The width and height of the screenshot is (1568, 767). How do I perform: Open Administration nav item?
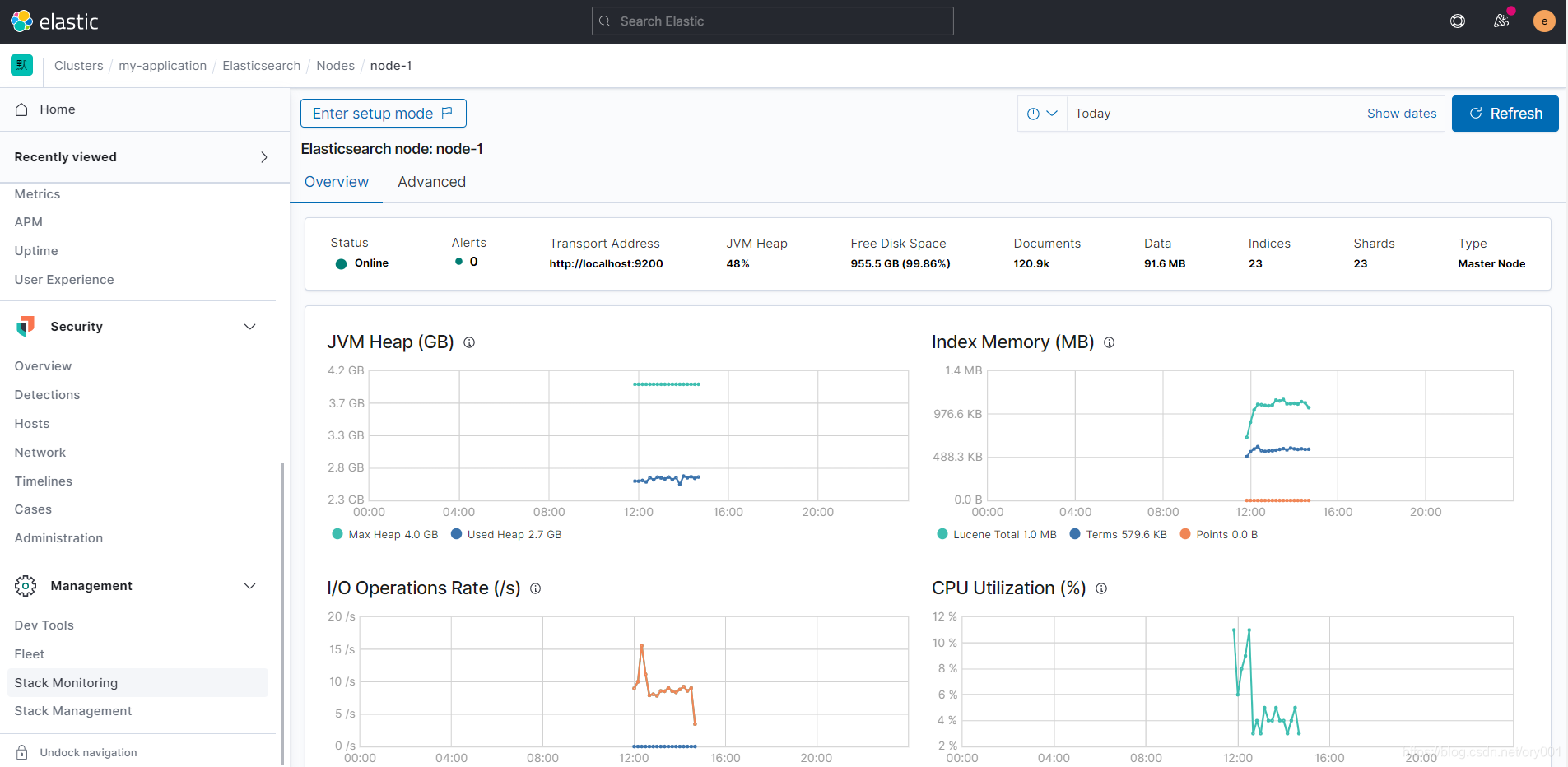point(58,538)
